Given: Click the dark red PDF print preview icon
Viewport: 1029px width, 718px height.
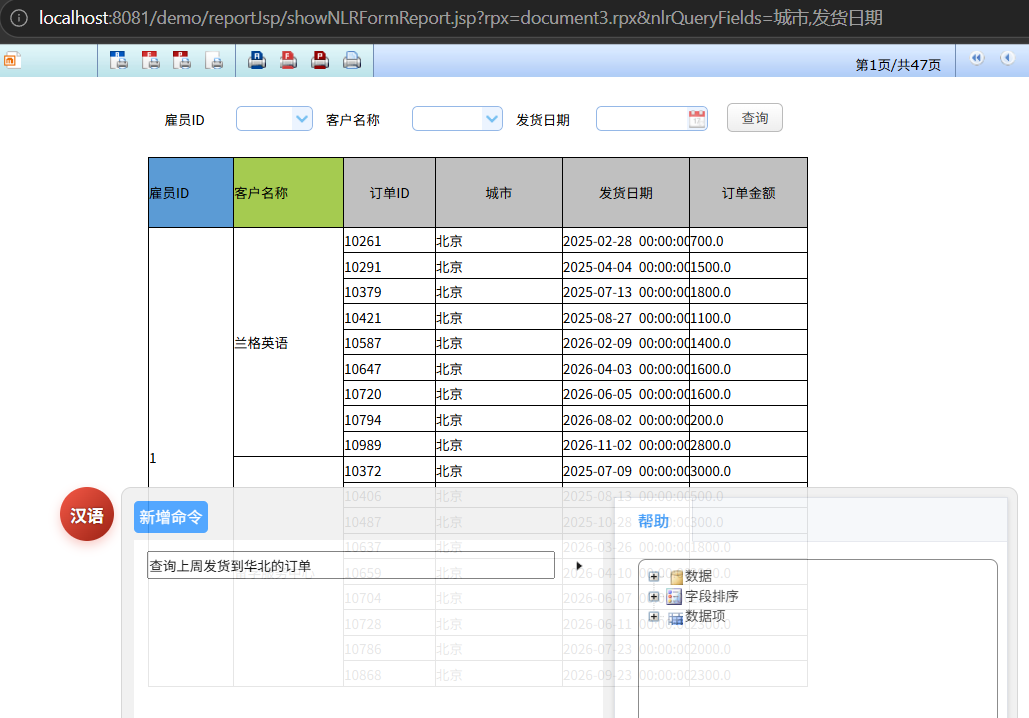Looking at the screenshot, I should click(x=182, y=60).
